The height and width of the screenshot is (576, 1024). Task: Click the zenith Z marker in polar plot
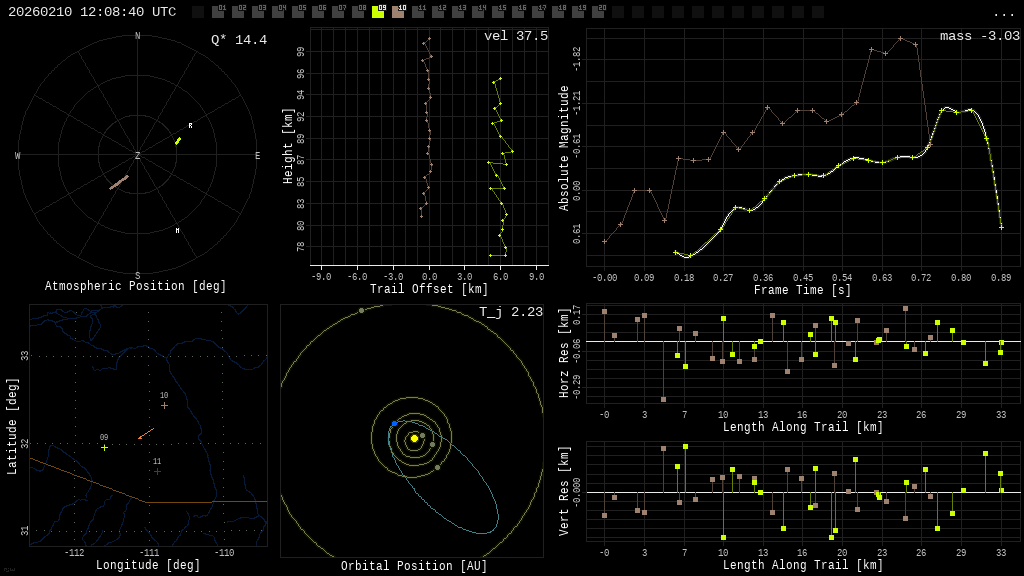click(x=138, y=156)
